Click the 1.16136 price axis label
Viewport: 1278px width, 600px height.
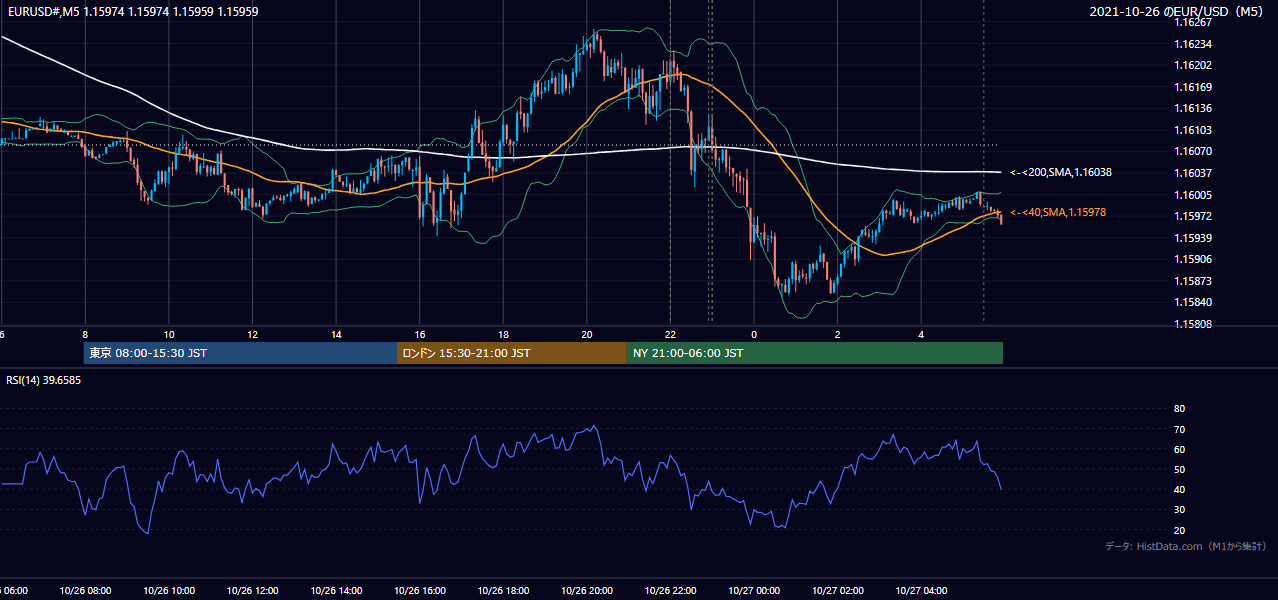[1192, 108]
